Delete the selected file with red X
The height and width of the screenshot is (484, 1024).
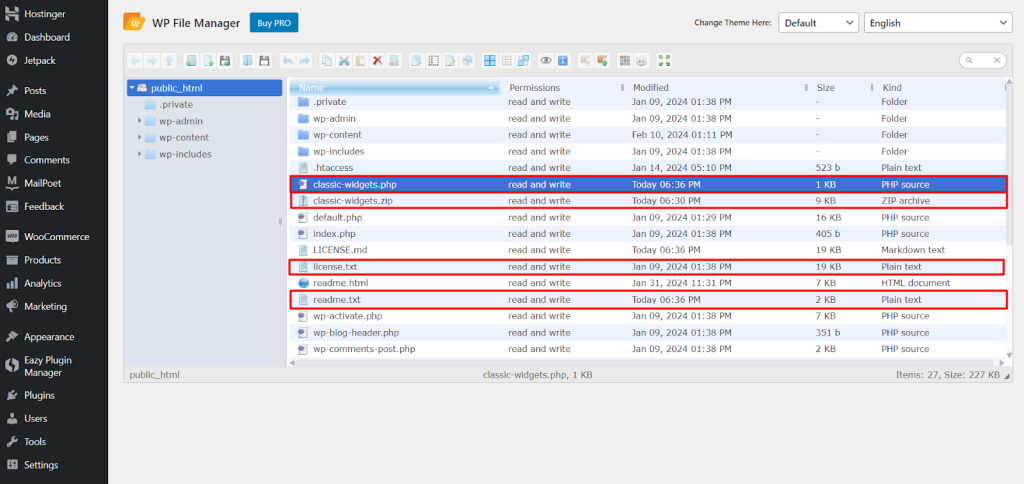coord(377,61)
